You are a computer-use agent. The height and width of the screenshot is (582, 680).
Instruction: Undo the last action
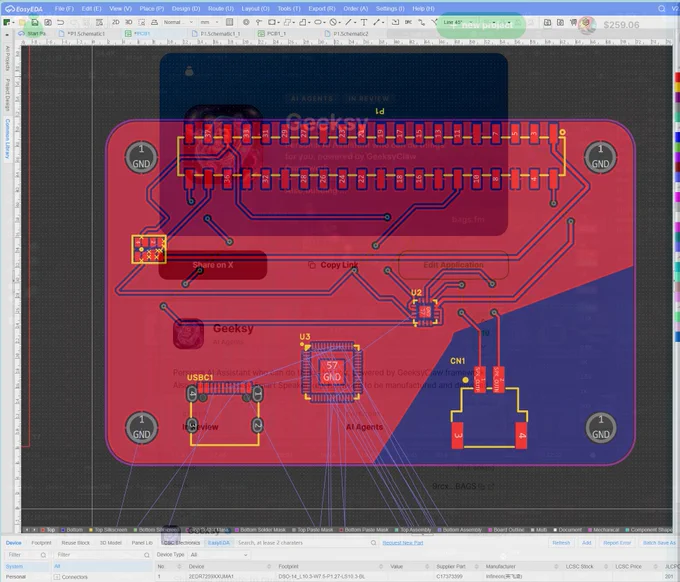(x=60, y=22)
